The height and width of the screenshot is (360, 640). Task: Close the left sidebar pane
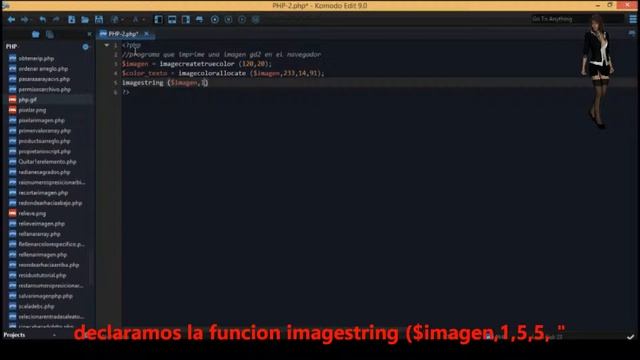89,34
